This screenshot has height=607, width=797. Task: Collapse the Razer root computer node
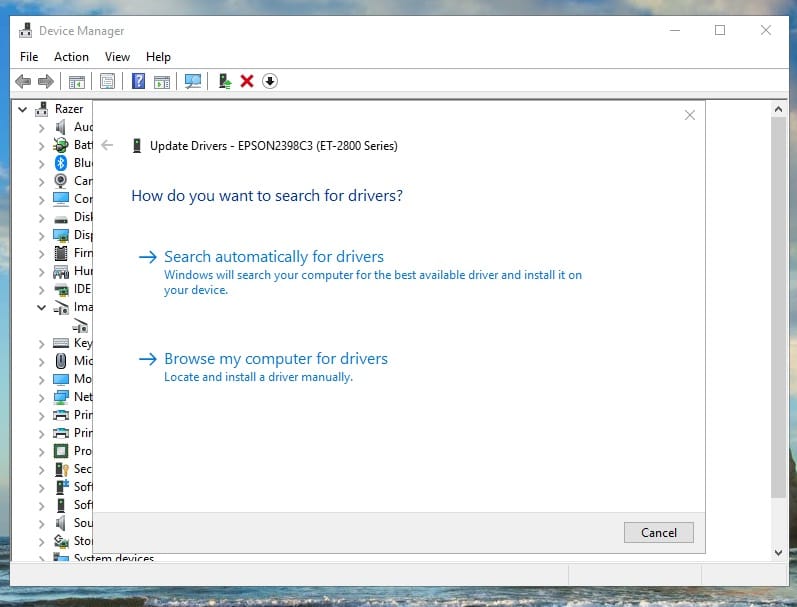[x=22, y=109]
